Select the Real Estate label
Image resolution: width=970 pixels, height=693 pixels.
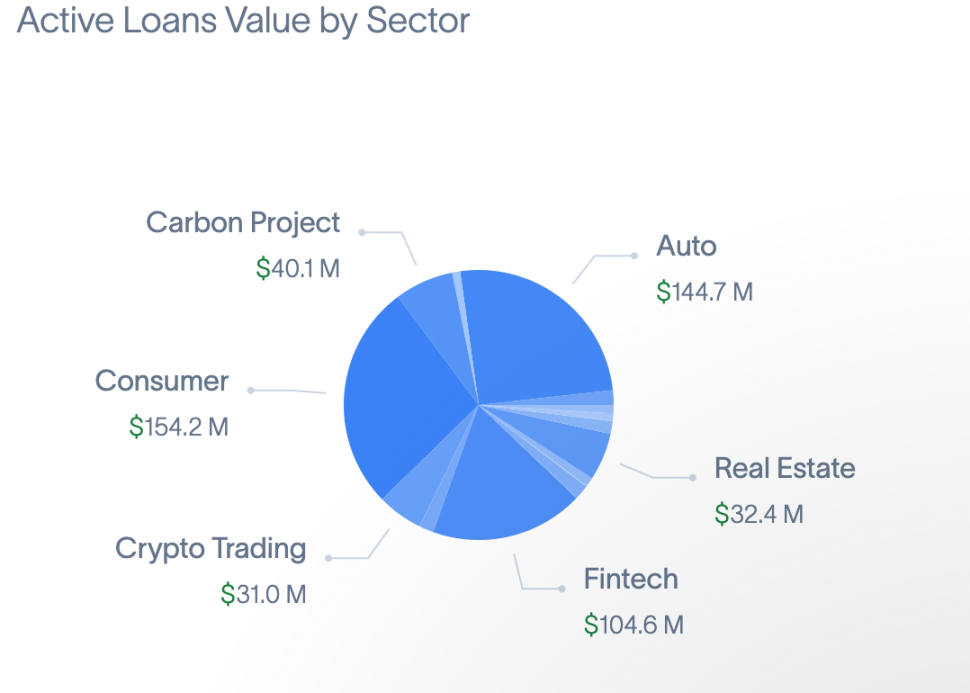pos(784,468)
